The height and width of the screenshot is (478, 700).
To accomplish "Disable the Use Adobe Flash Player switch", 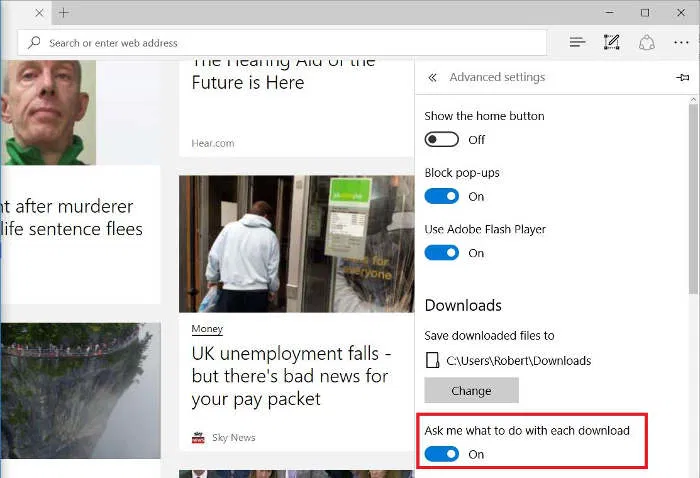I will pyautogui.click(x=442, y=253).
